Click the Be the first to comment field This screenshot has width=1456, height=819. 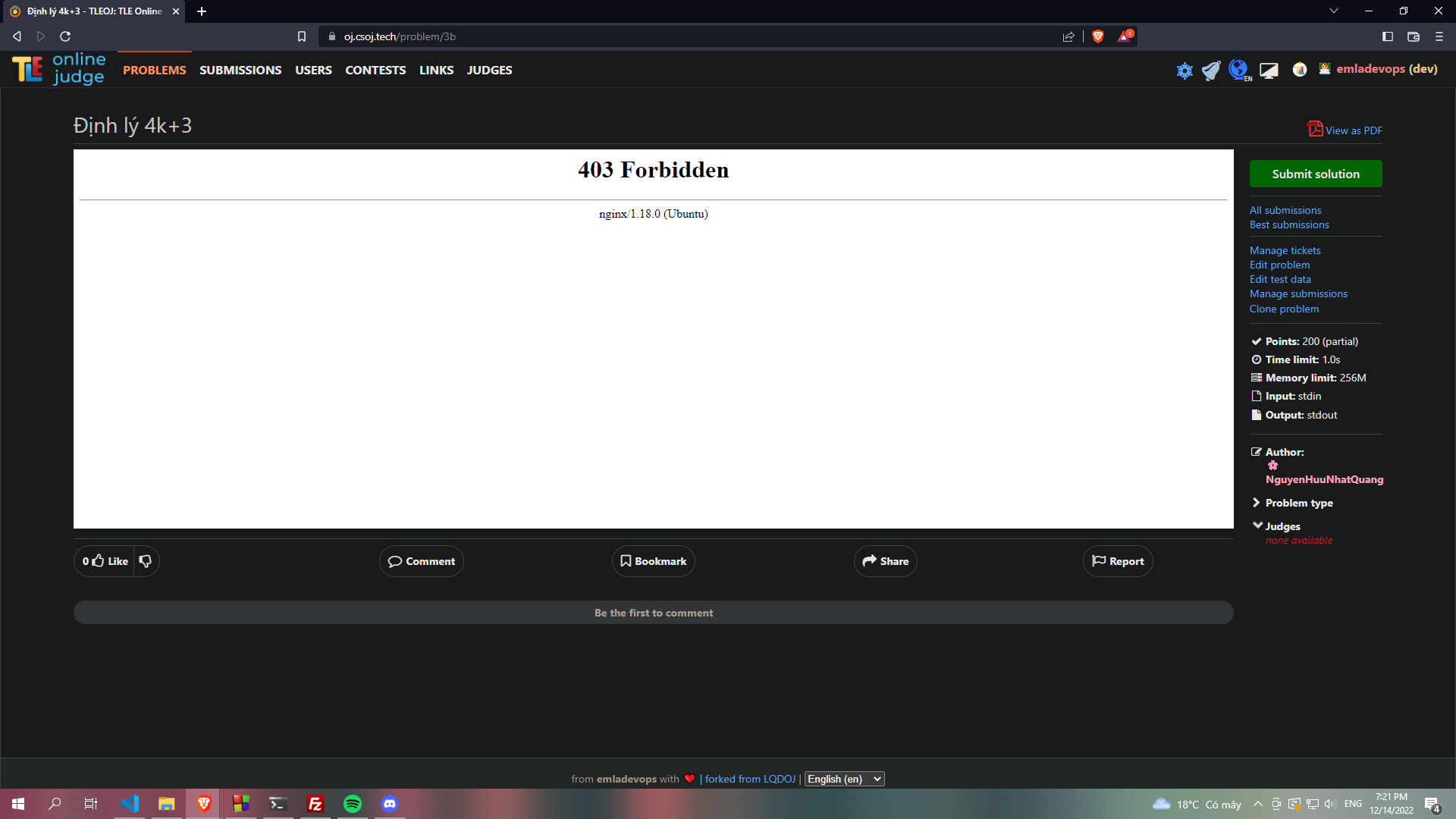(x=653, y=612)
